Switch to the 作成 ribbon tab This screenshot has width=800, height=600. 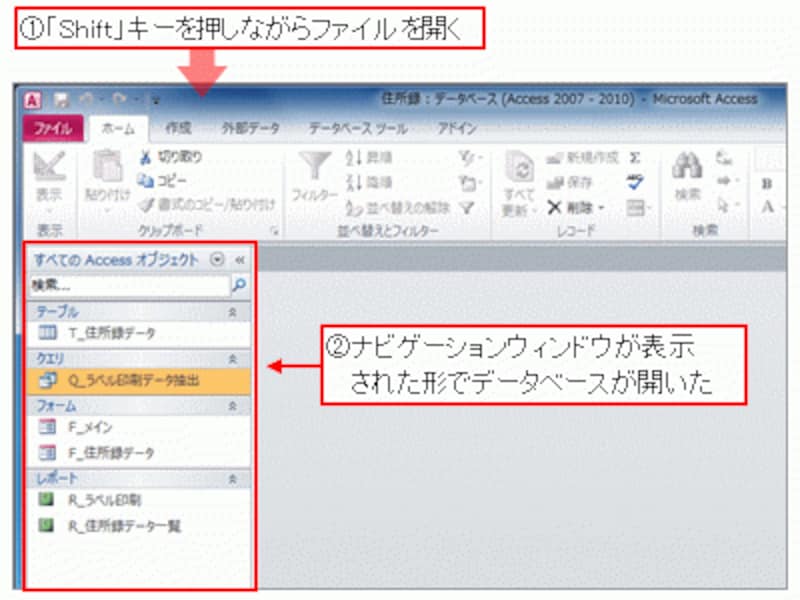point(178,128)
